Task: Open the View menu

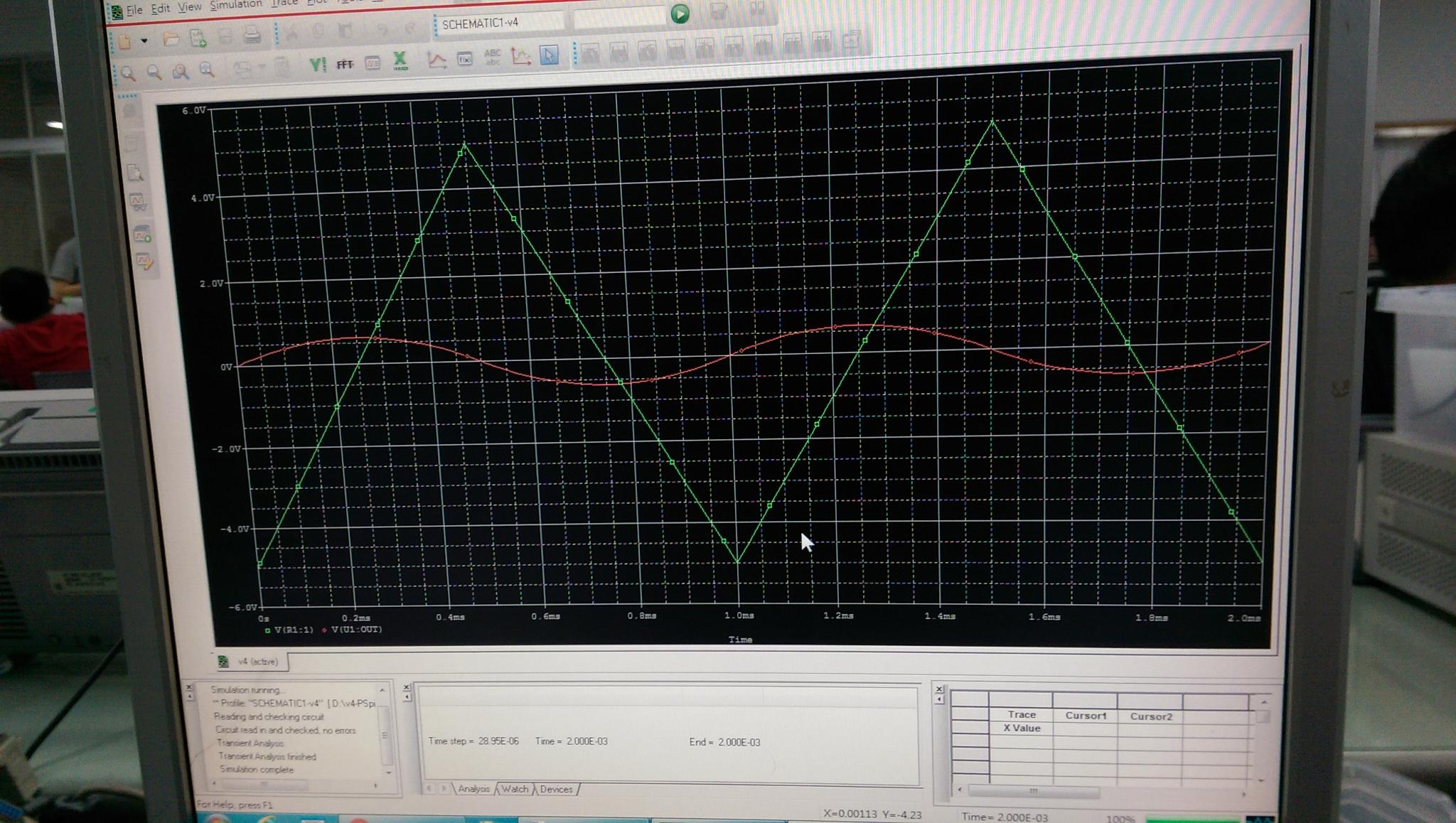Action: point(189,7)
